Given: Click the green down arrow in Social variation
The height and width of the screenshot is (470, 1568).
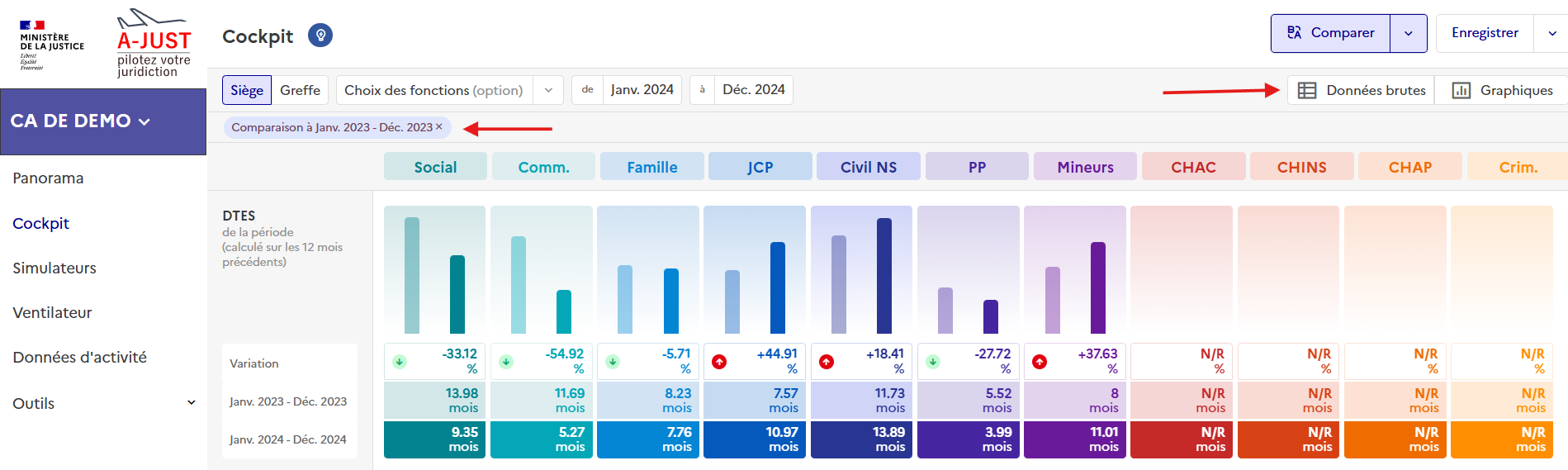Looking at the screenshot, I should click(400, 362).
